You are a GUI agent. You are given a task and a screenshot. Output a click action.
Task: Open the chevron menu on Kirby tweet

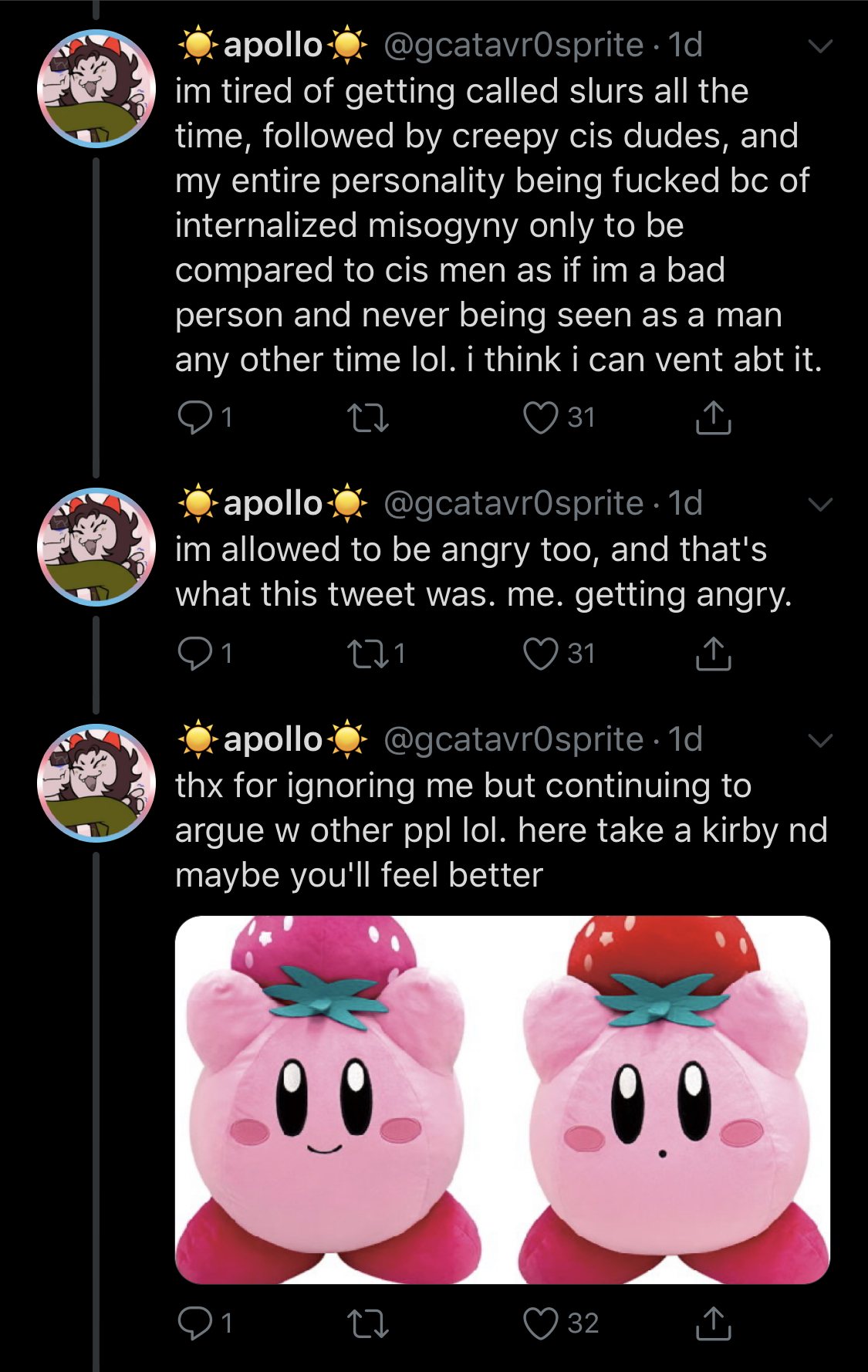(819, 741)
